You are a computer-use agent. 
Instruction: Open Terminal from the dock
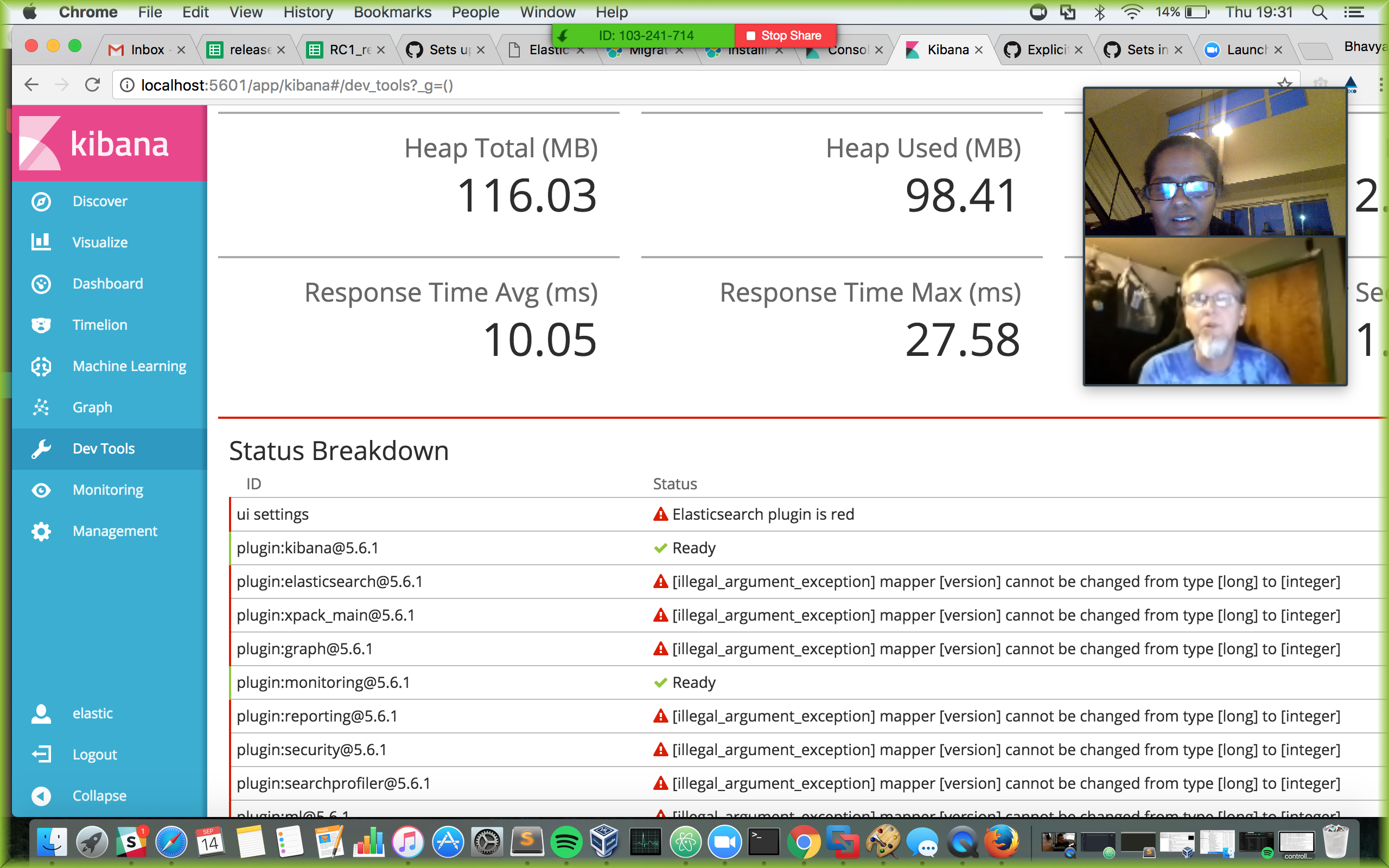(x=764, y=843)
